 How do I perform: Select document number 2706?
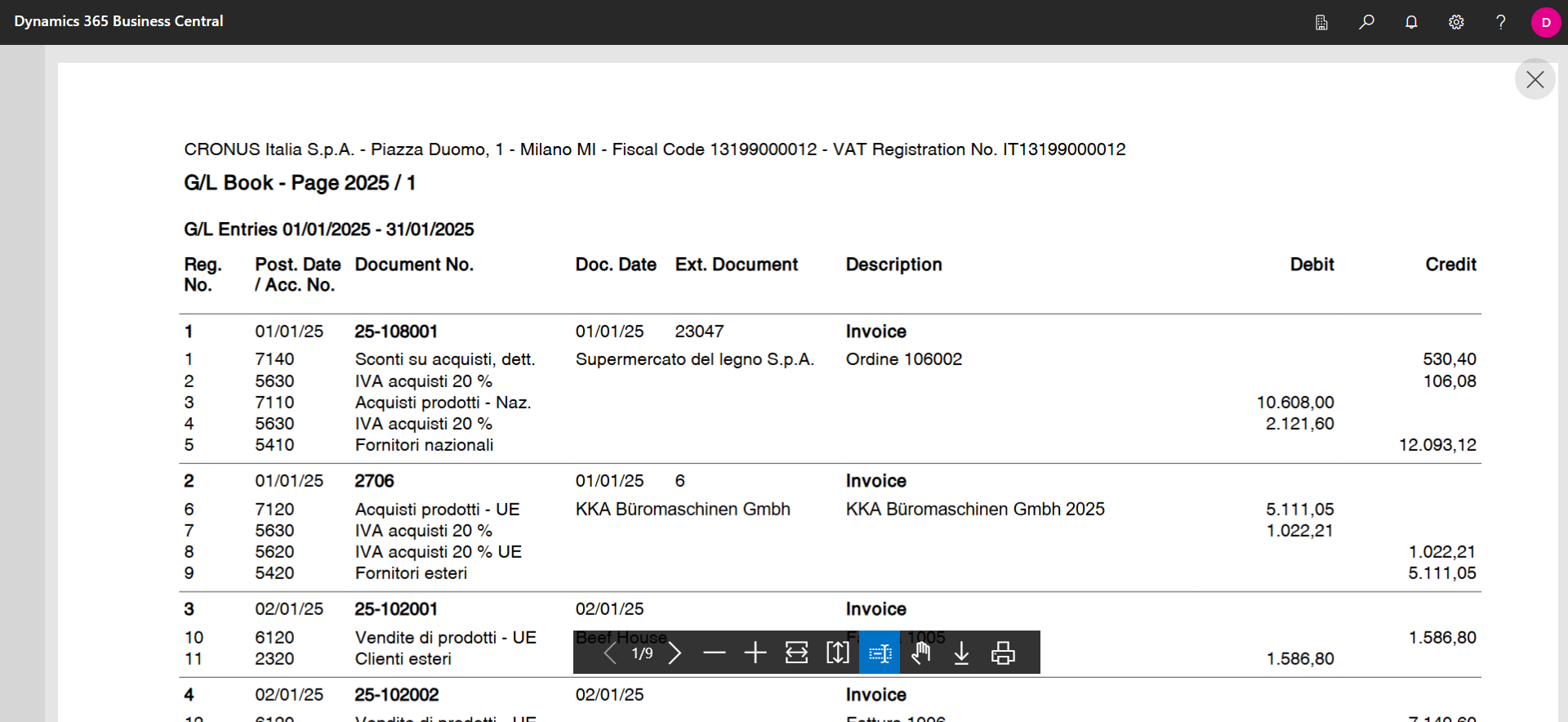[x=374, y=481]
